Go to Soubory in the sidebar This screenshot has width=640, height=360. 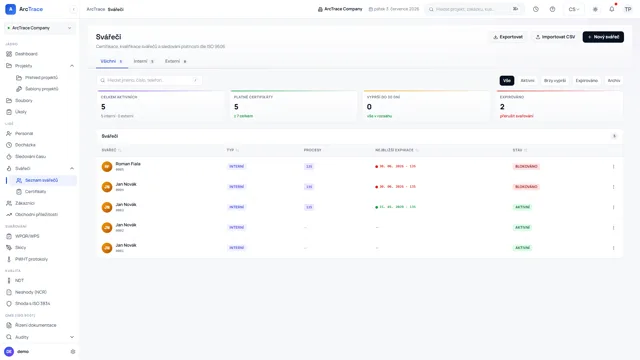tap(24, 100)
